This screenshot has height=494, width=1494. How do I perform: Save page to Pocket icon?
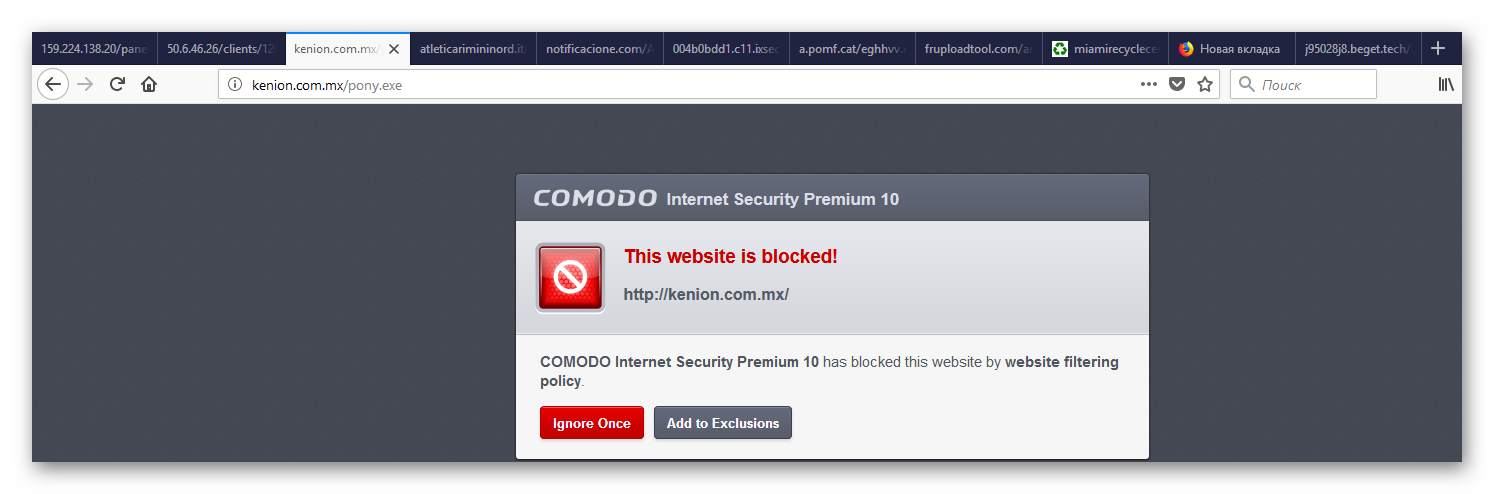[x=1177, y=85]
